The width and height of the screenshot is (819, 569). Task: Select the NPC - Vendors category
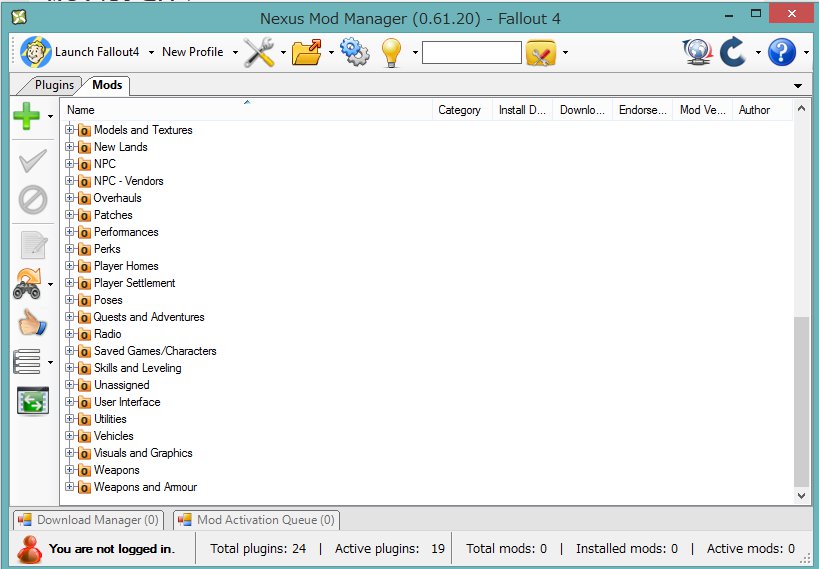[x=128, y=181]
